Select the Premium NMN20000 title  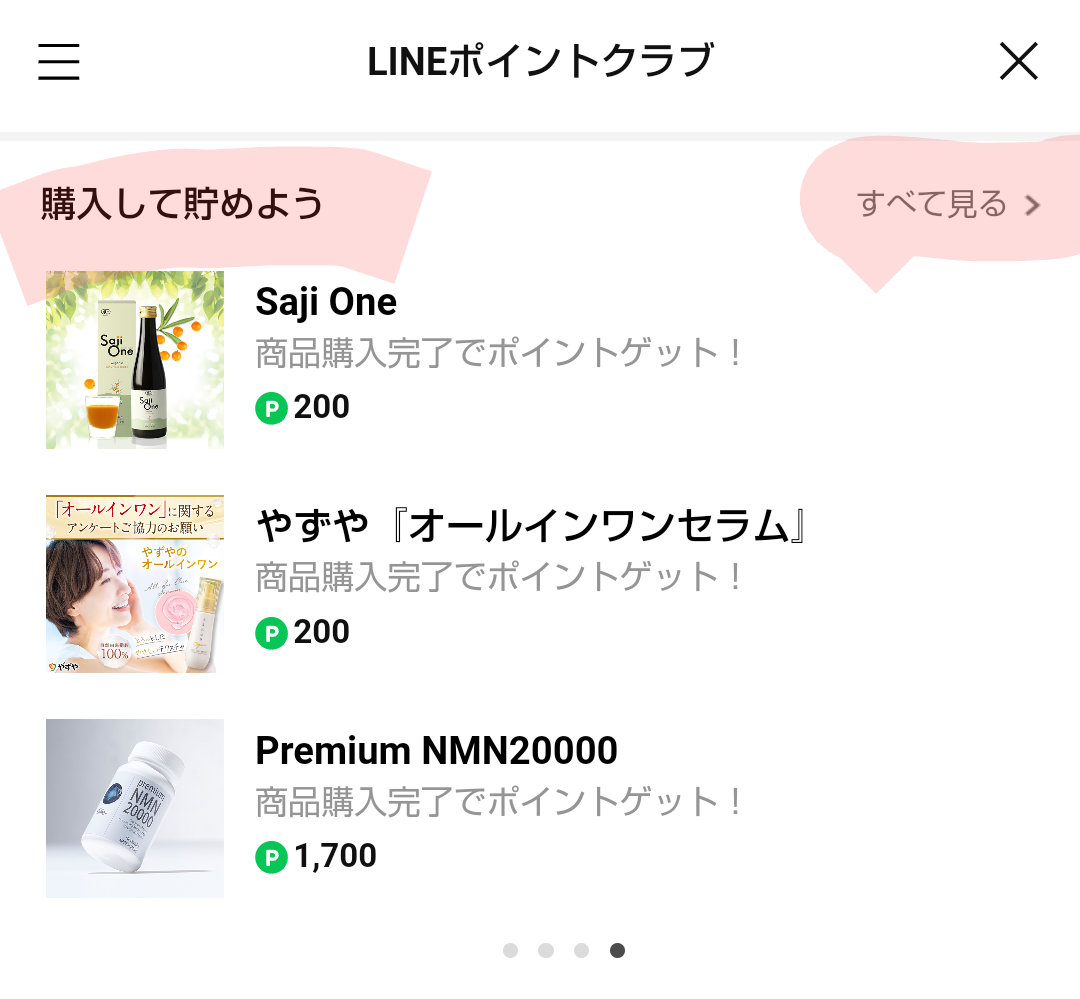coord(436,751)
